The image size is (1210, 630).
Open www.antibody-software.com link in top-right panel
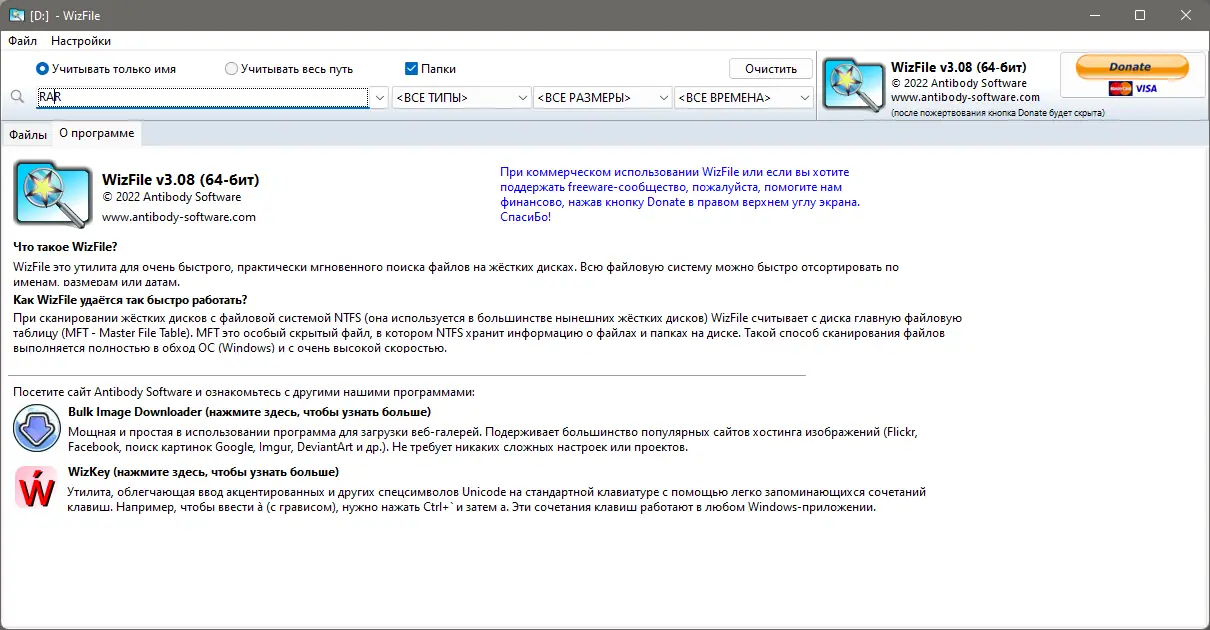pyautogui.click(x=965, y=97)
